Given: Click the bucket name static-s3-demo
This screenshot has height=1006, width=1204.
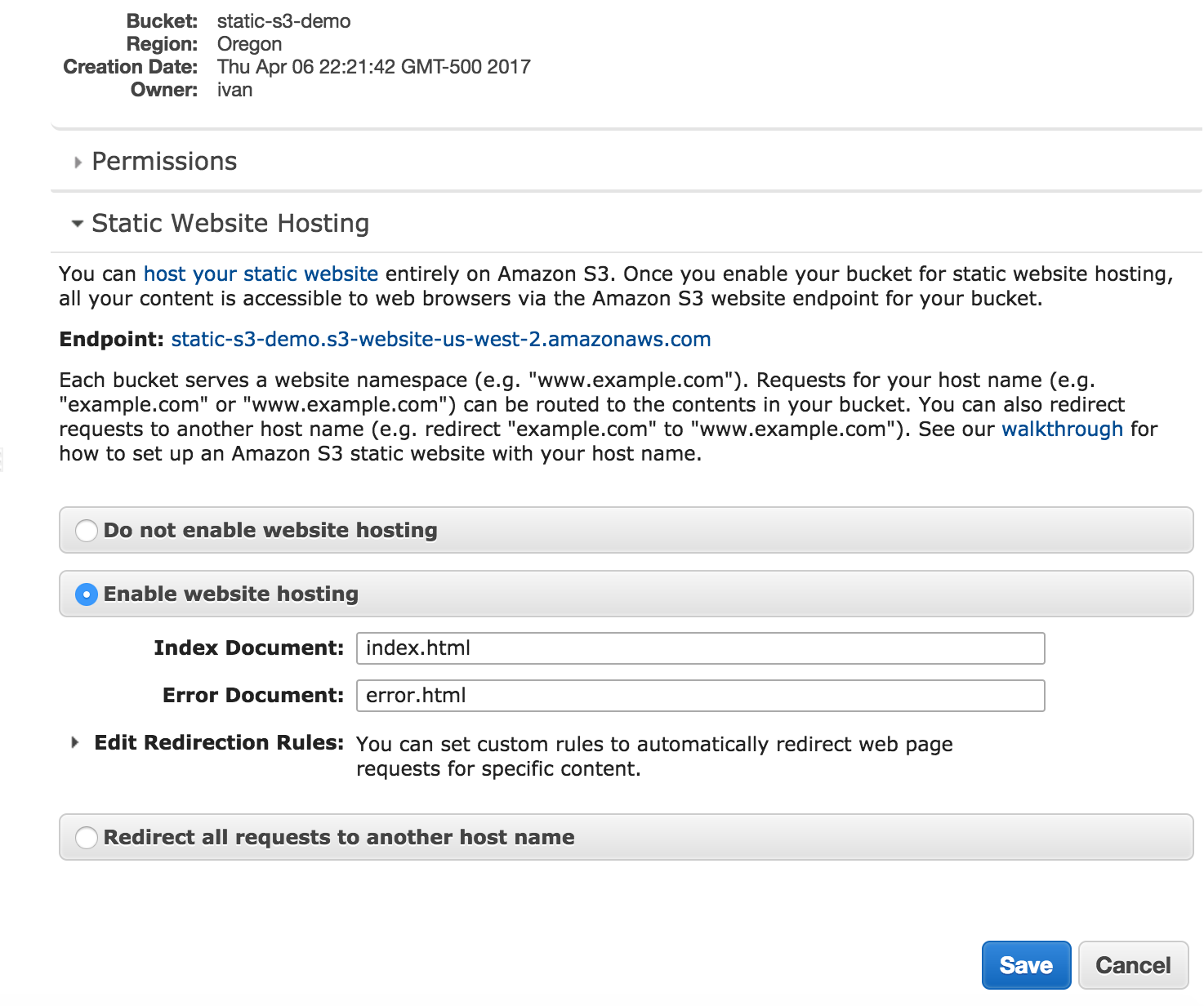Looking at the screenshot, I should (284, 21).
